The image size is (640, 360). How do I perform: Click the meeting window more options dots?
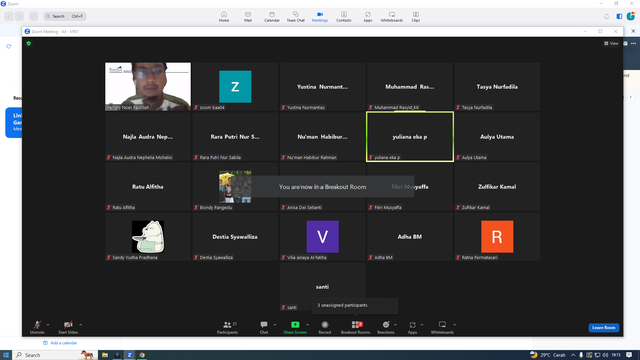pyautogui.click(x=633, y=43)
